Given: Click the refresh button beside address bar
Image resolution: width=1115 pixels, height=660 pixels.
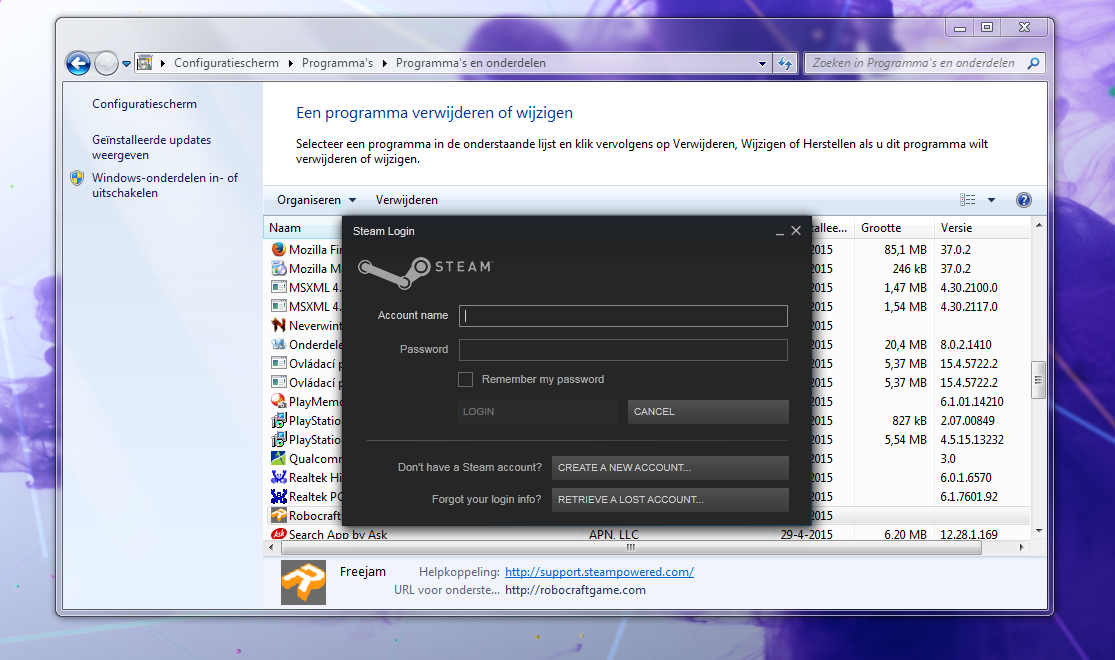Looking at the screenshot, I should [x=785, y=63].
